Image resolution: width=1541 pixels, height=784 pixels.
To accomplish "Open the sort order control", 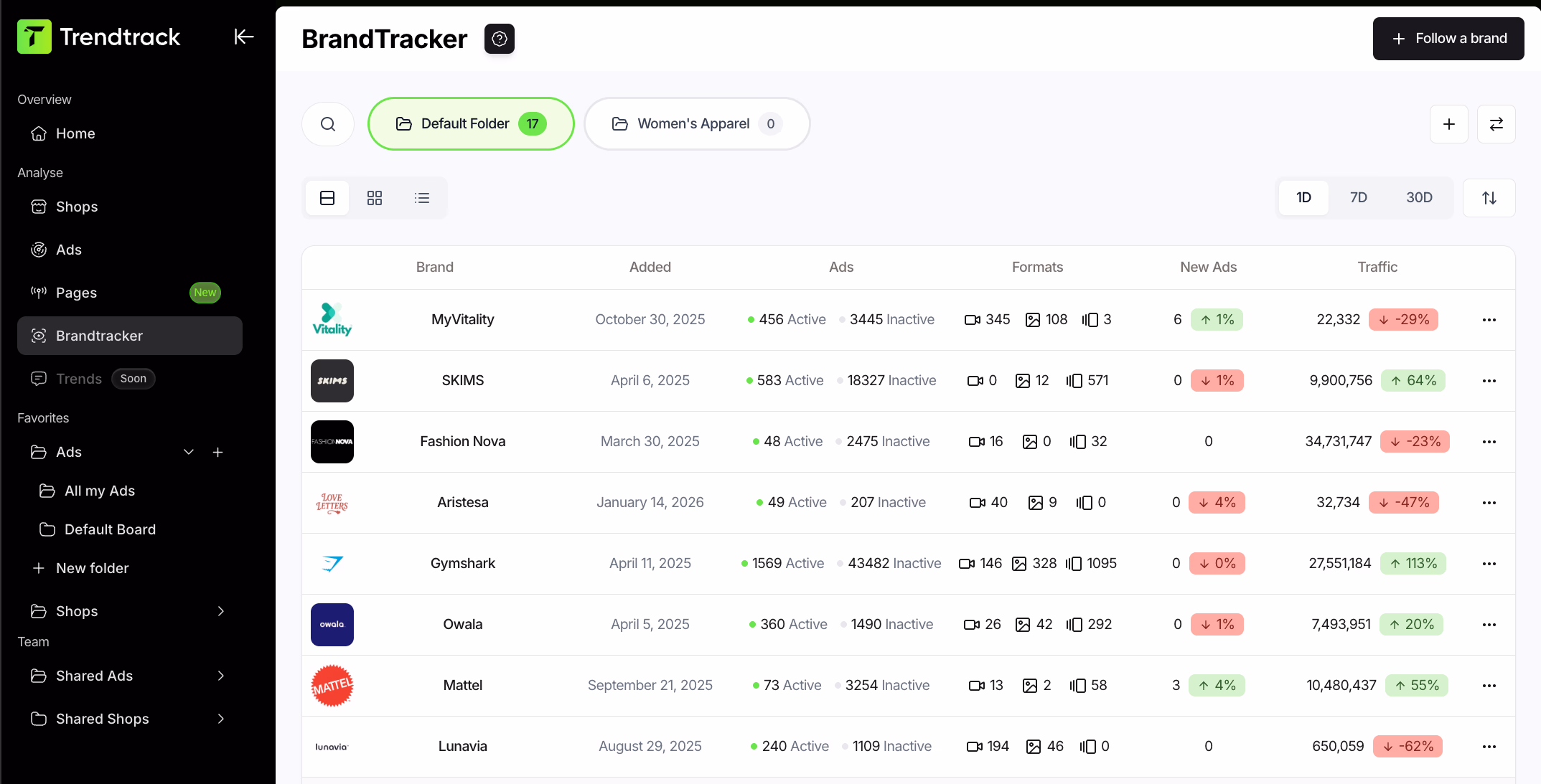I will coord(1489,197).
